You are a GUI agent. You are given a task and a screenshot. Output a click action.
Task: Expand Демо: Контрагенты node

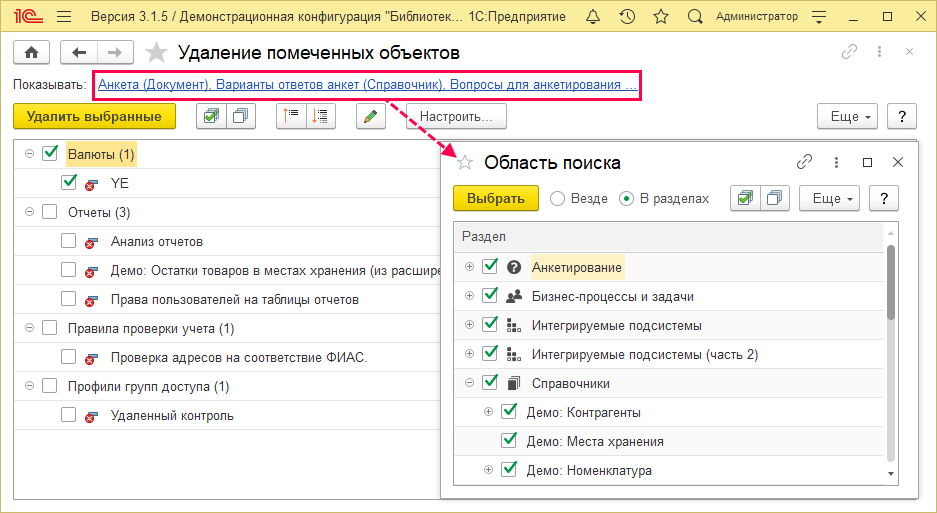(488, 411)
